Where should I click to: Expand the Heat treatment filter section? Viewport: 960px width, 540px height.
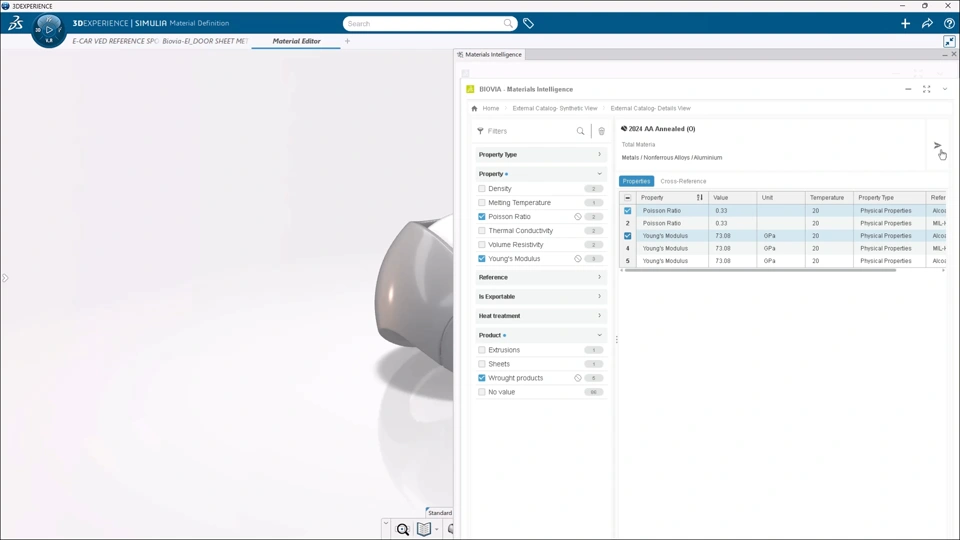coord(541,316)
